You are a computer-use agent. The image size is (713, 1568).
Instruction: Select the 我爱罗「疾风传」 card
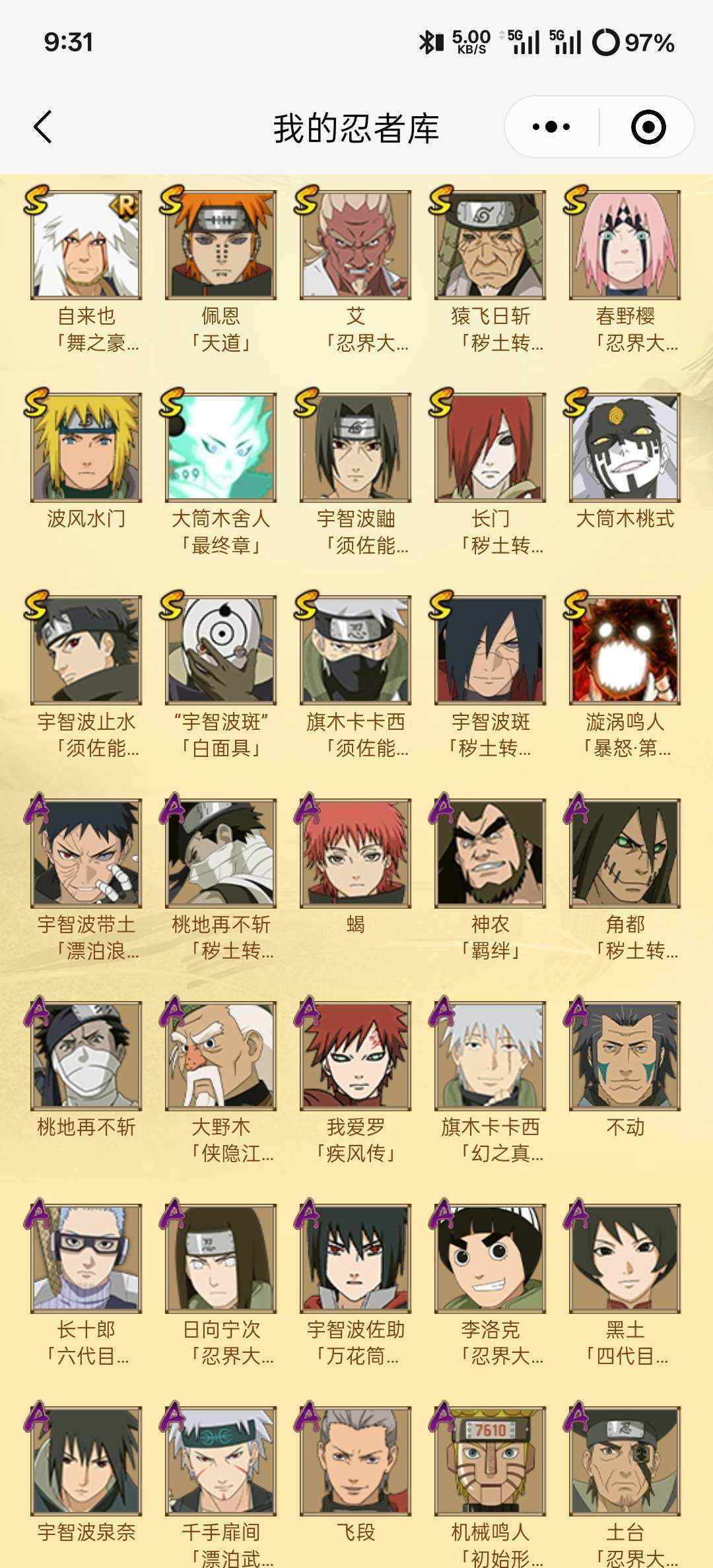(356, 1055)
